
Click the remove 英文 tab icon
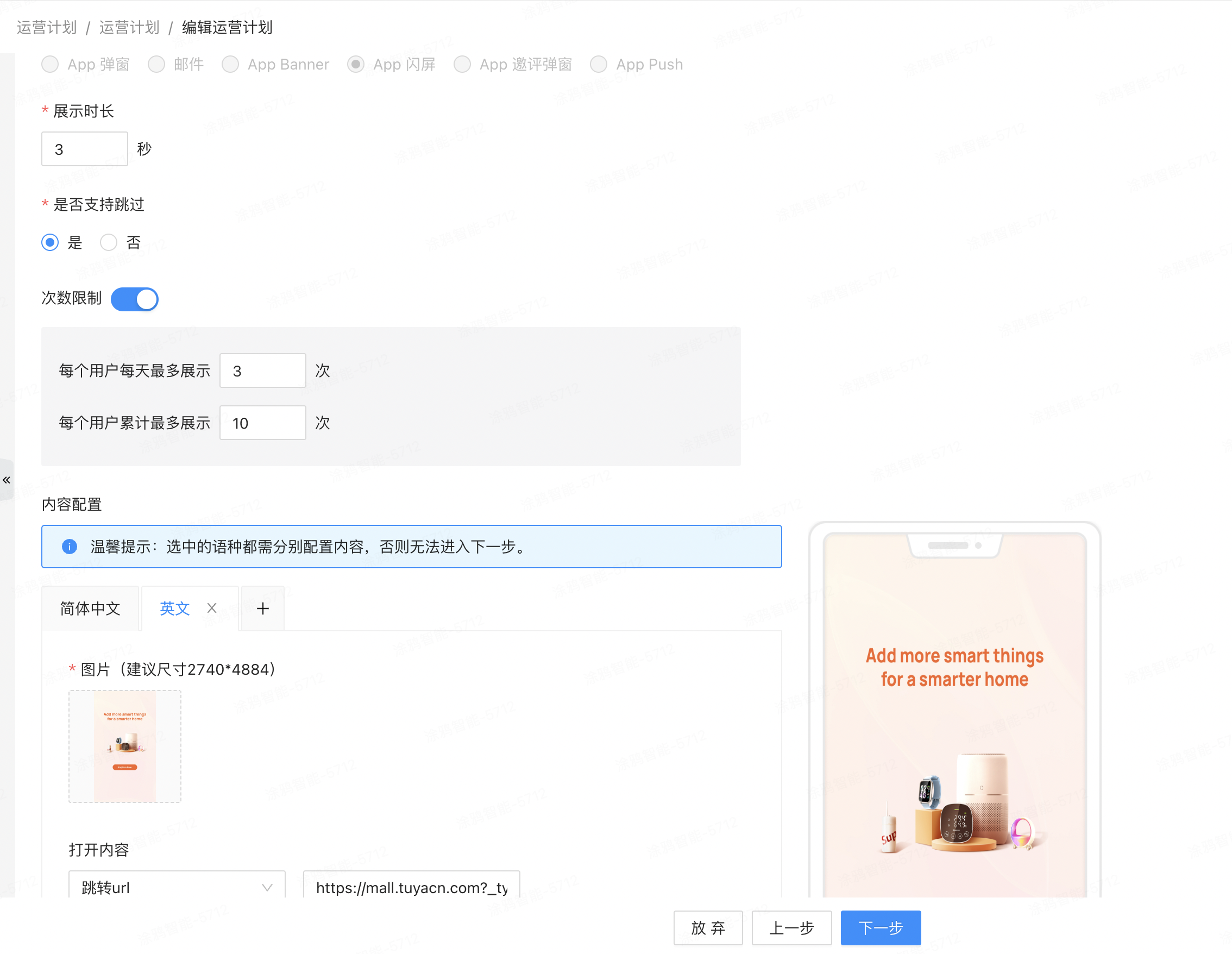point(212,608)
